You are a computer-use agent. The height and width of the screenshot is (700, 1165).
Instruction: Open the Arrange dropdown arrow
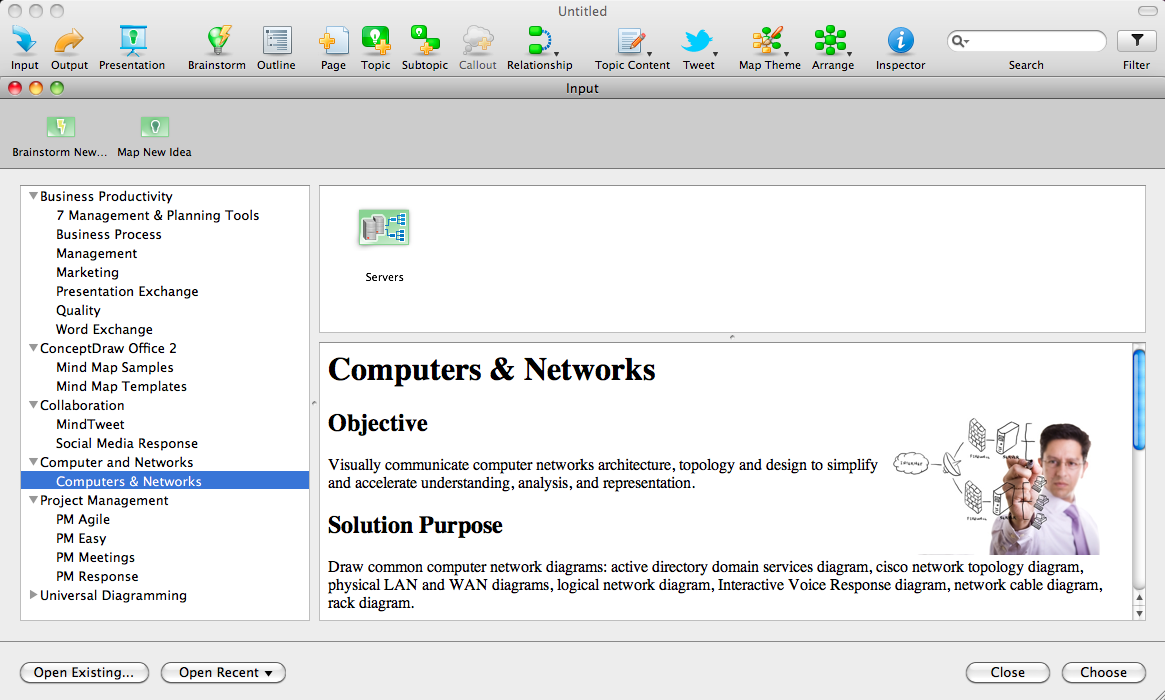pyautogui.click(x=849, y=54)
